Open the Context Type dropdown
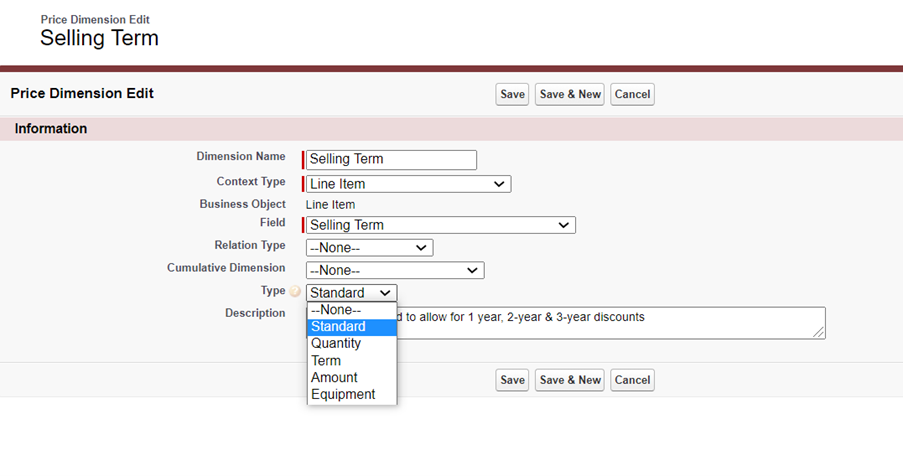This screenshot has width=903, height=476. click(408, 184)
